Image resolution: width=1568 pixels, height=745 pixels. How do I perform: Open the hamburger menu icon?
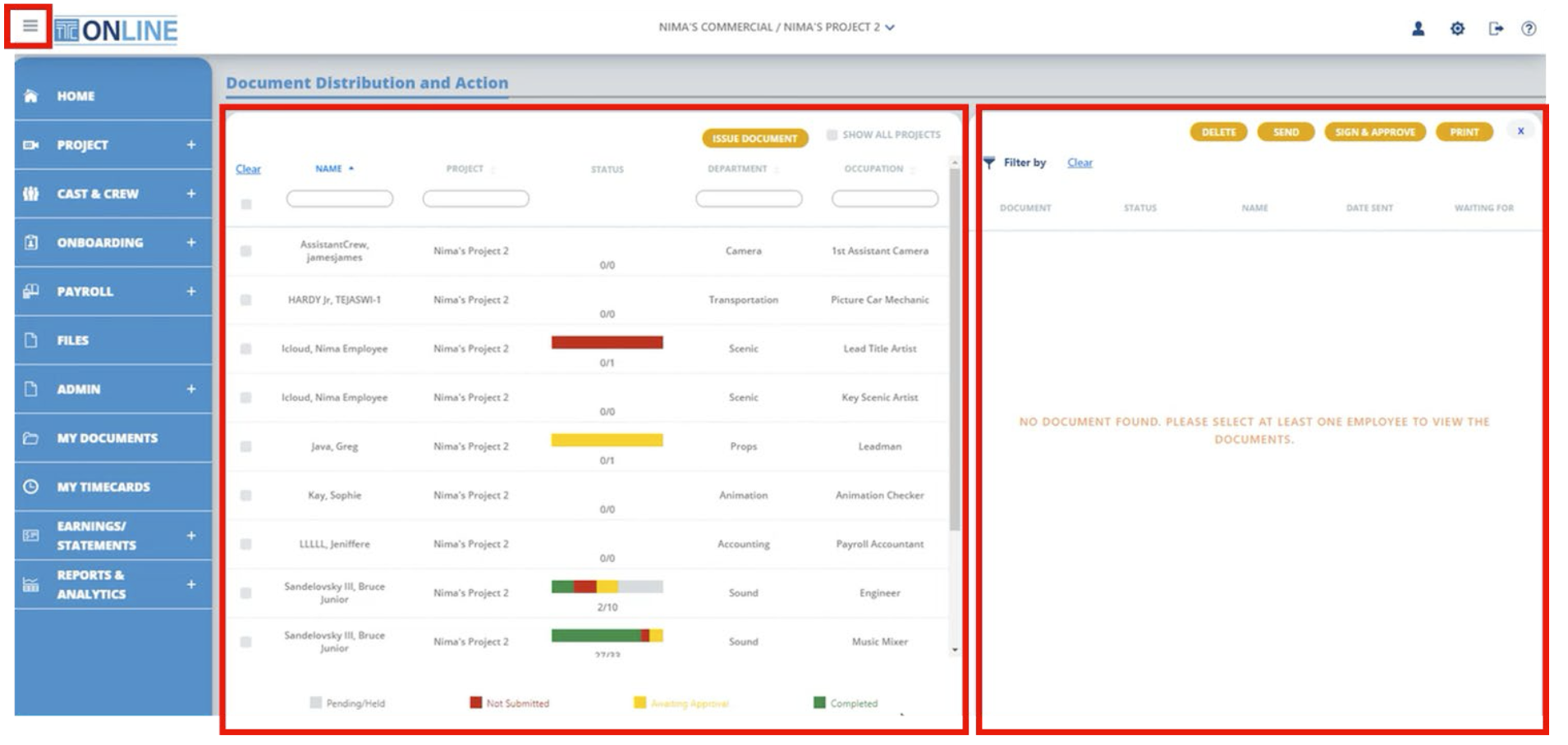coord(30,26)
